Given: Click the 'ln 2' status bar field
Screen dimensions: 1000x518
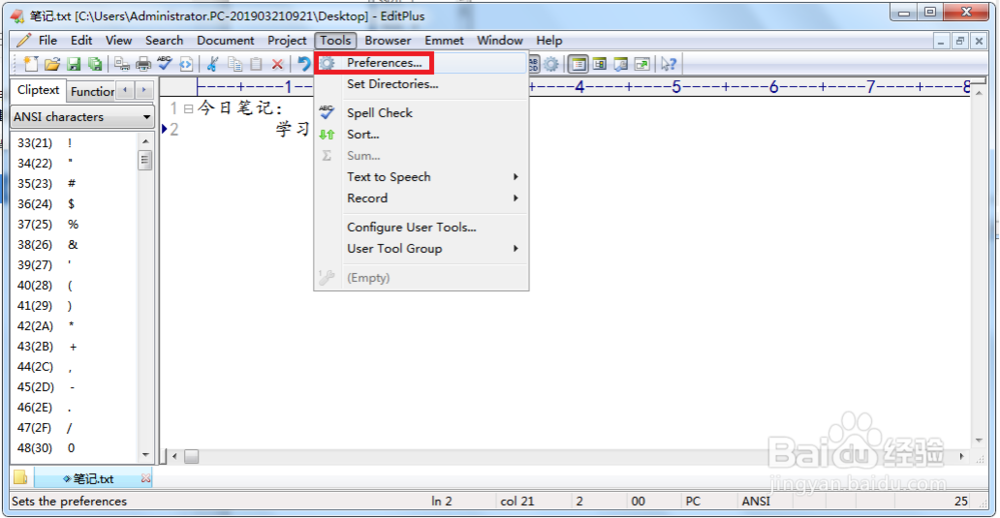Looking at the screenshot, I should click(x=441, y=501).
